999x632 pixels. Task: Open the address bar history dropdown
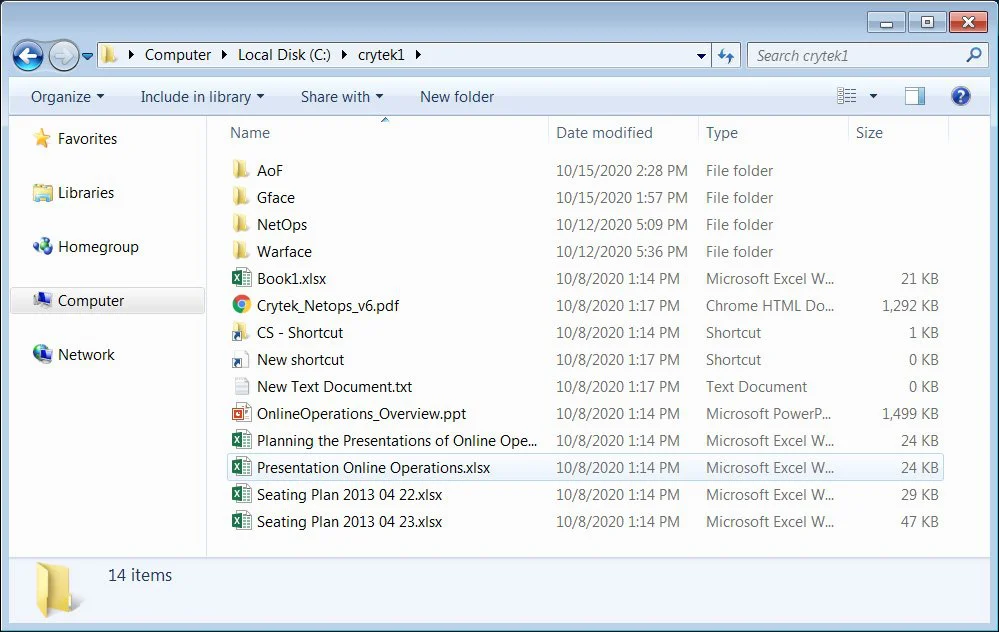pos(701,56)
